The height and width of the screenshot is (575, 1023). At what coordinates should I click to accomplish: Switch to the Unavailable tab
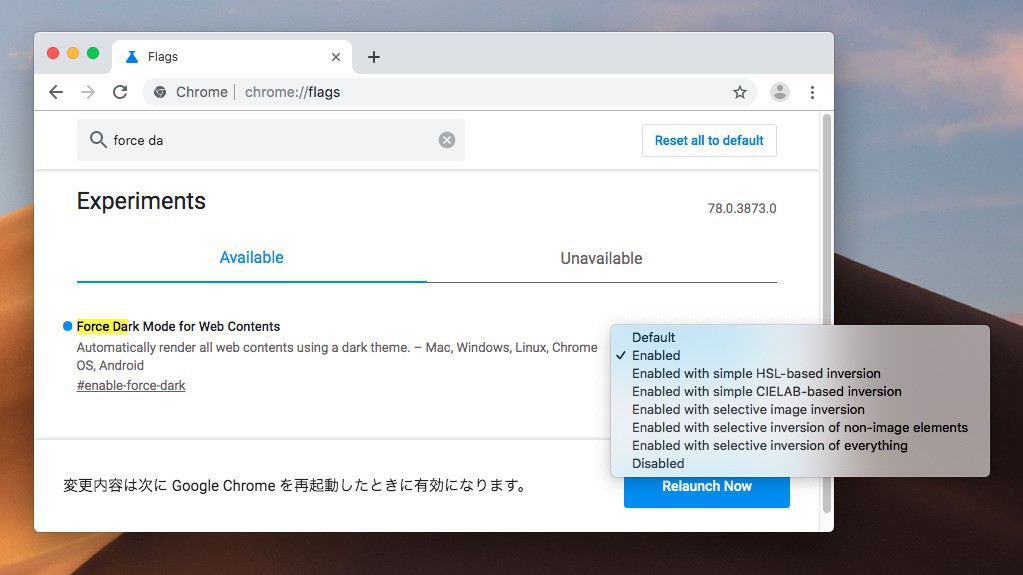602,258
